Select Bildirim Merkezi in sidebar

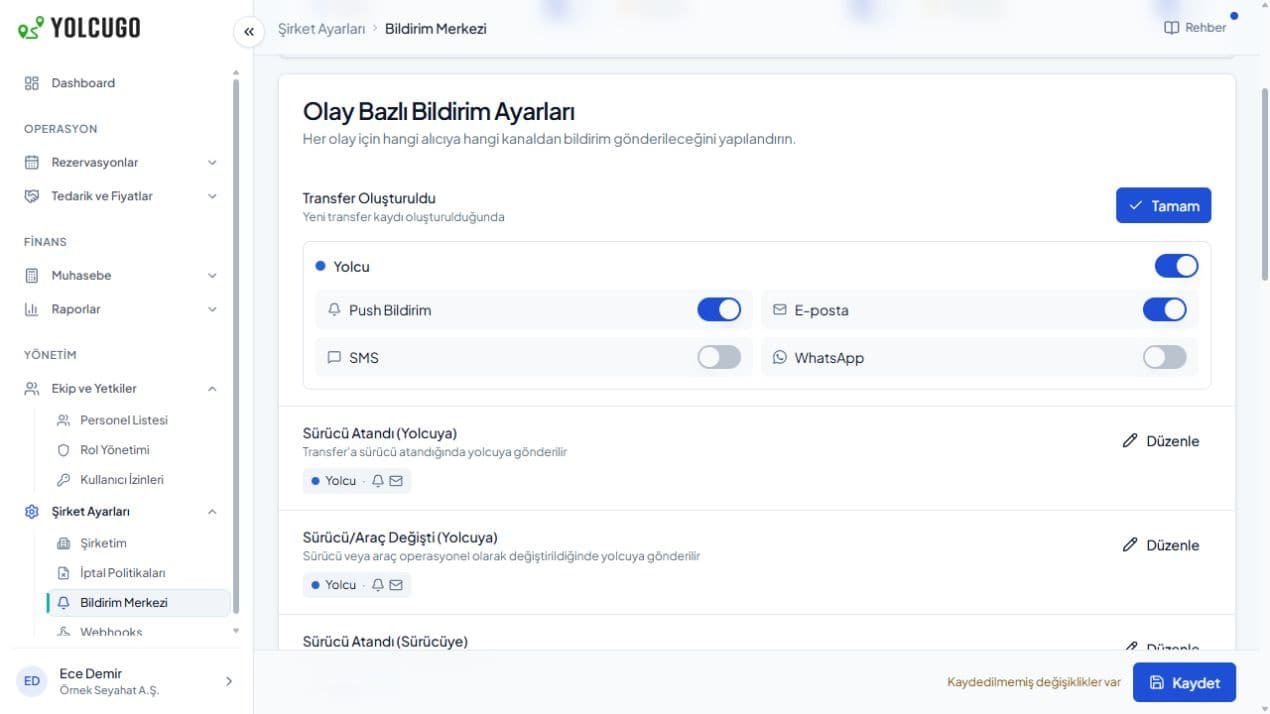[x=138, y=603]
